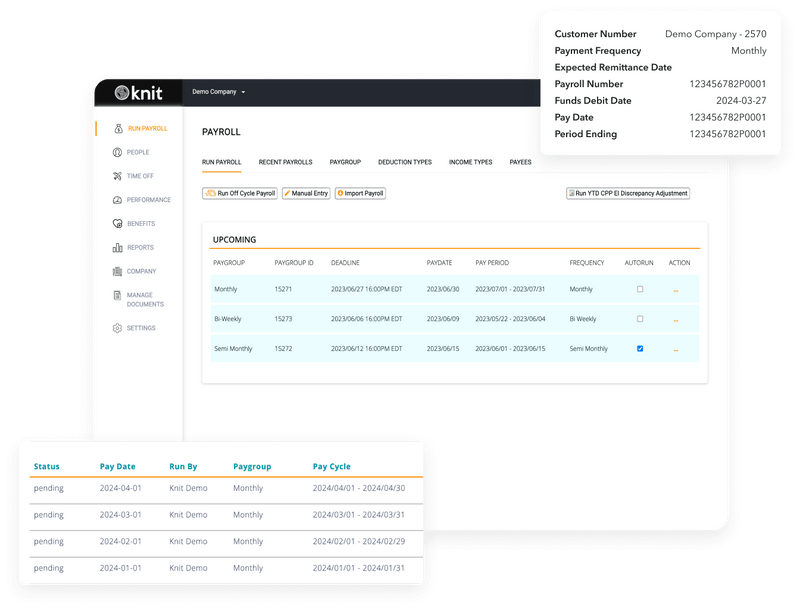
Task: Open Benefits via the heart icon
Action: (116, 224)
